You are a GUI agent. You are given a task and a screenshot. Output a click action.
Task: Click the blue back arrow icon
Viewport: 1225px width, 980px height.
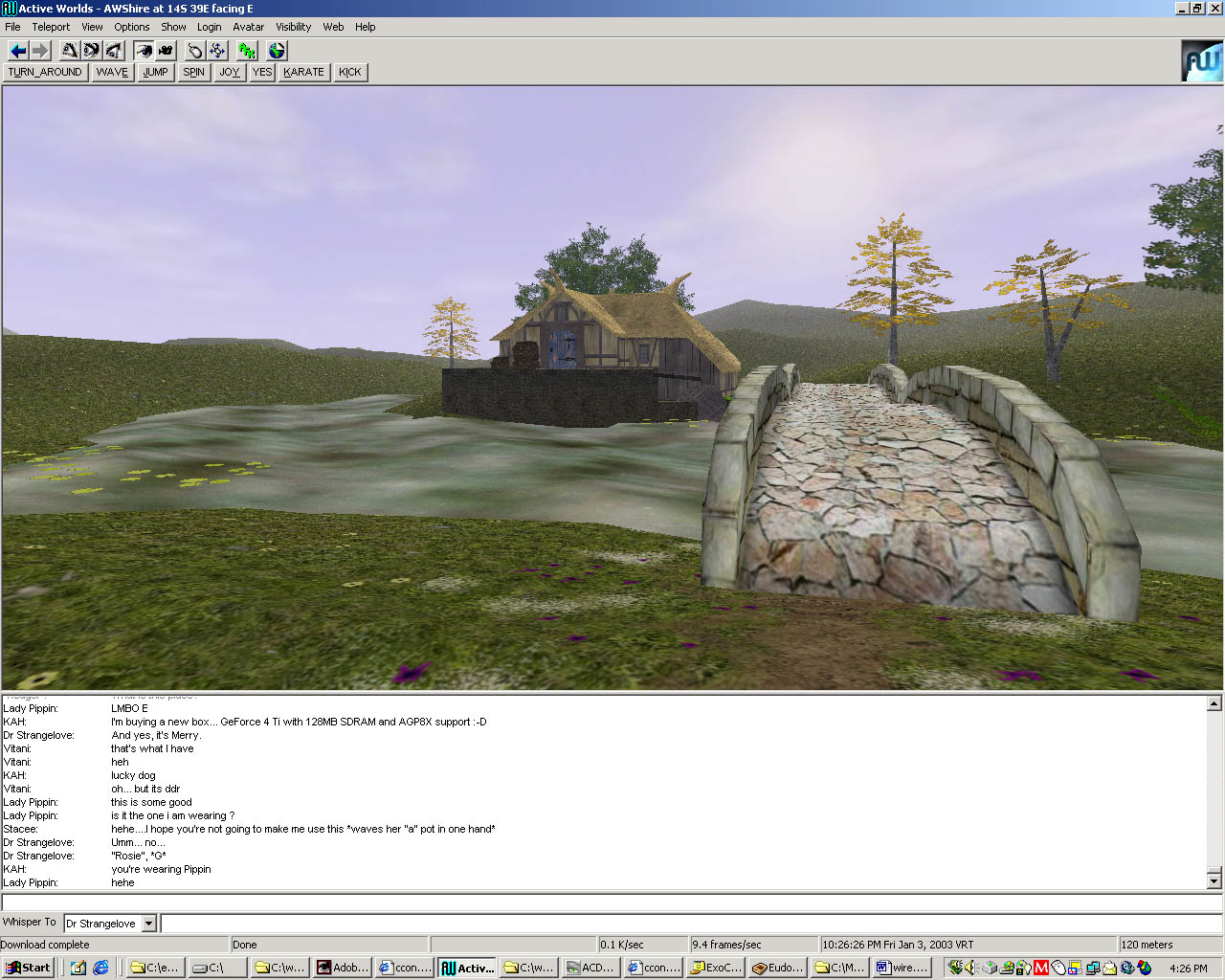17,51
